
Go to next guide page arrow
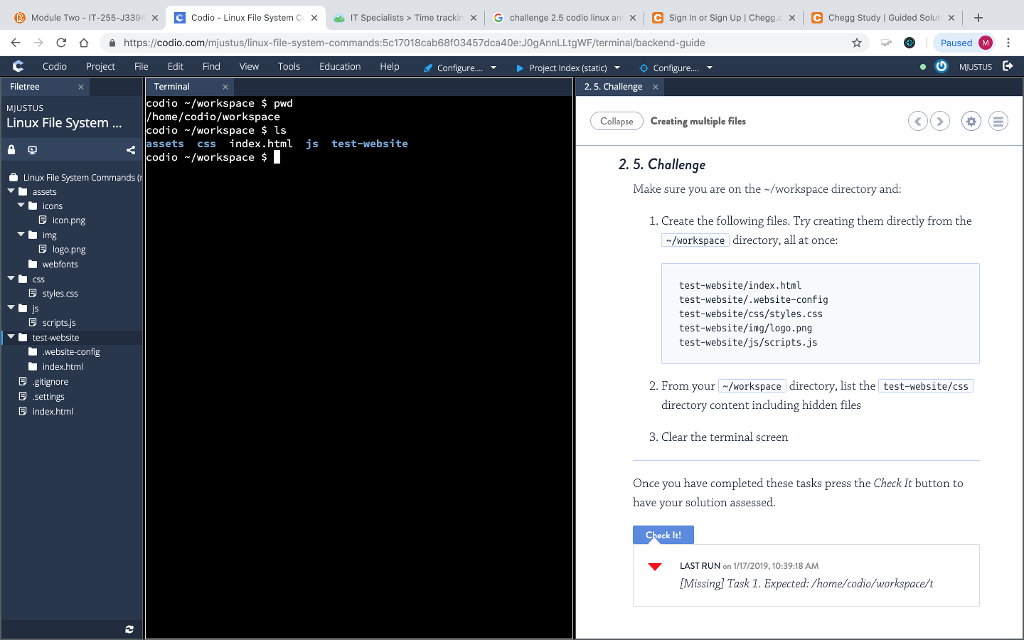point(940,121)
